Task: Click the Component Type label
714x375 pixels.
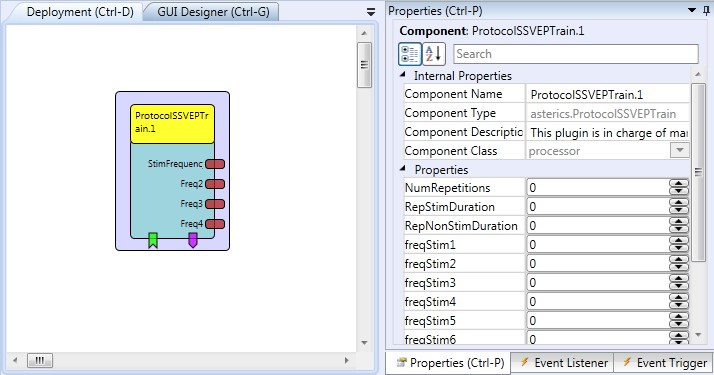Action: [x=450, y=113]
